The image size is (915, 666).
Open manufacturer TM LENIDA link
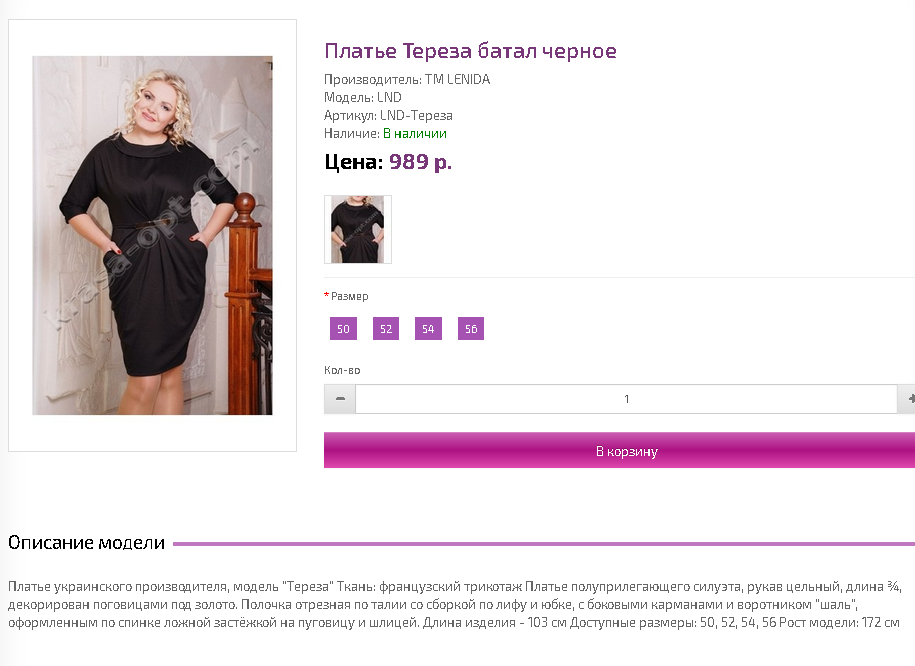point(458,79)
